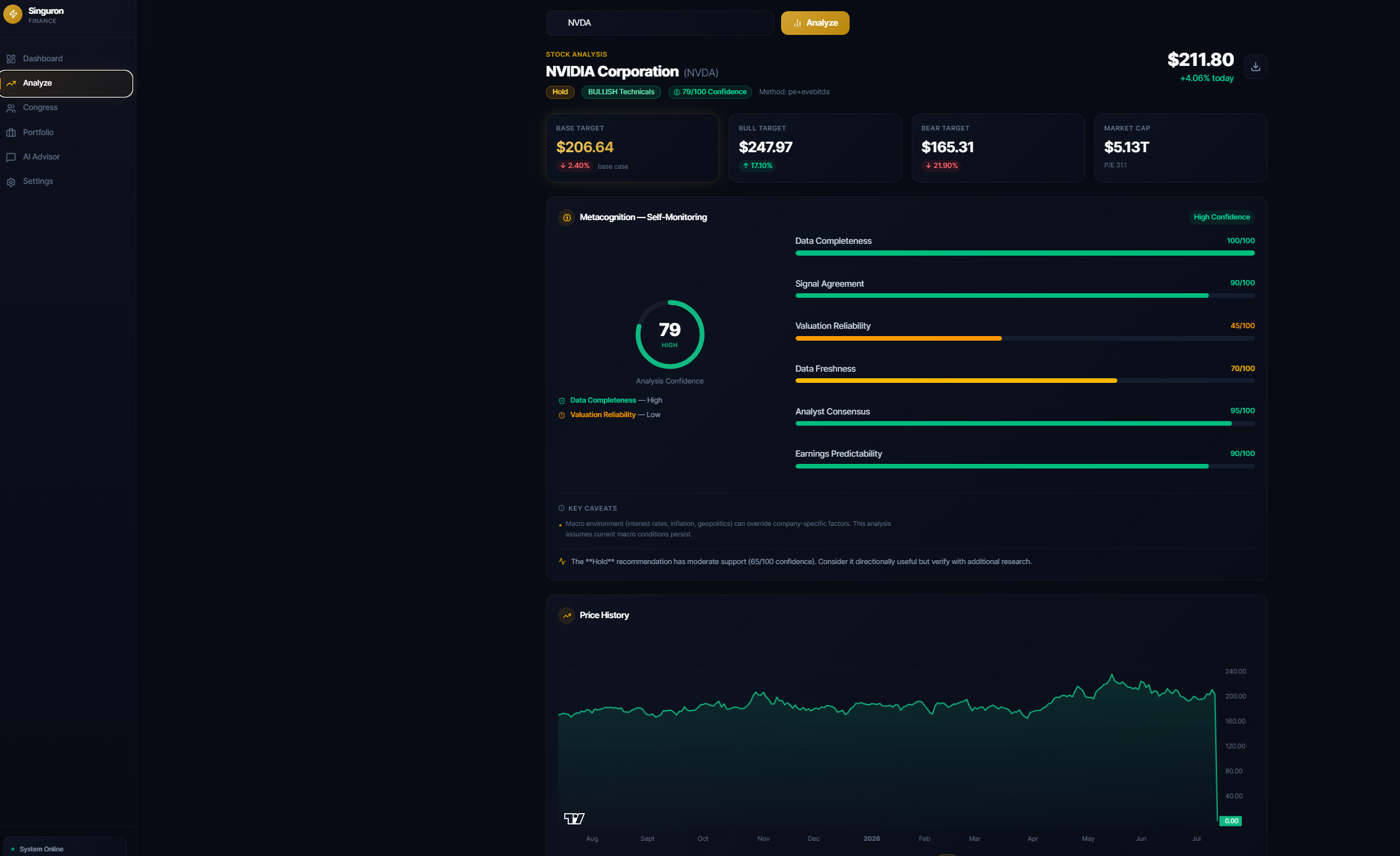Click the Bear Target $165.31 card
Screen dimensions: 1400x856
[997, 148]
